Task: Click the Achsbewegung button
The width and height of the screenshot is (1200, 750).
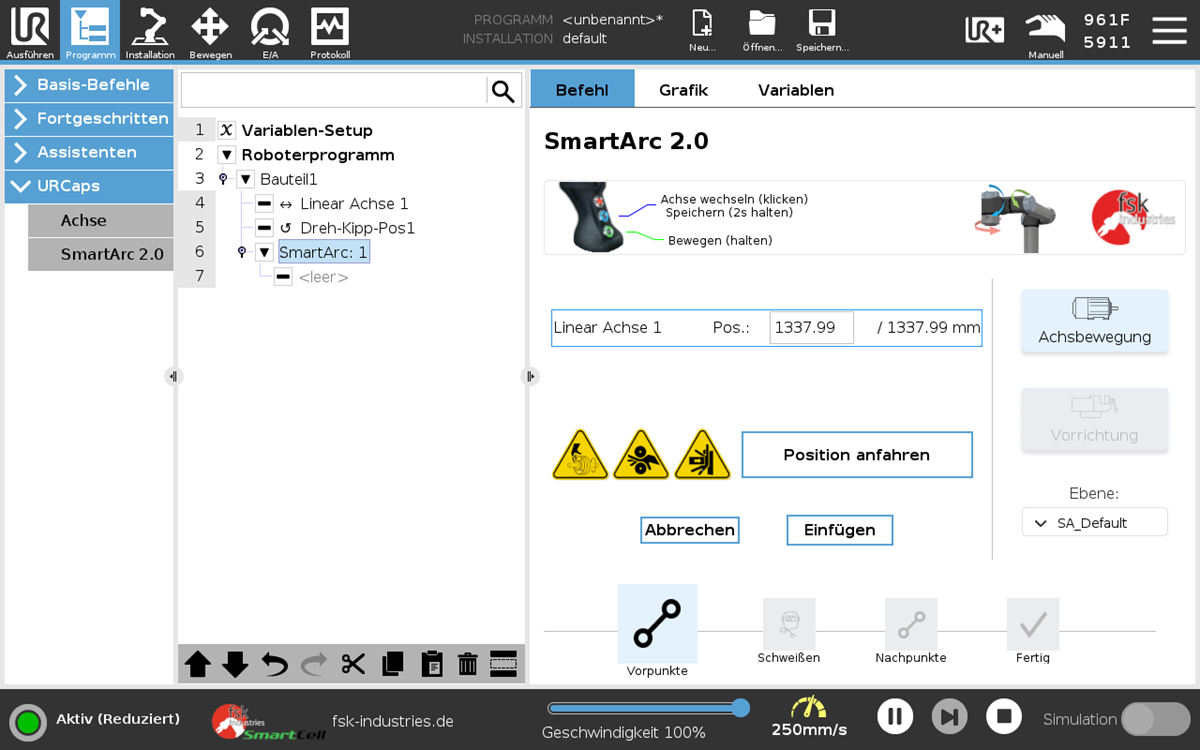Action: pyautogui.click(x=1095, y=321)
